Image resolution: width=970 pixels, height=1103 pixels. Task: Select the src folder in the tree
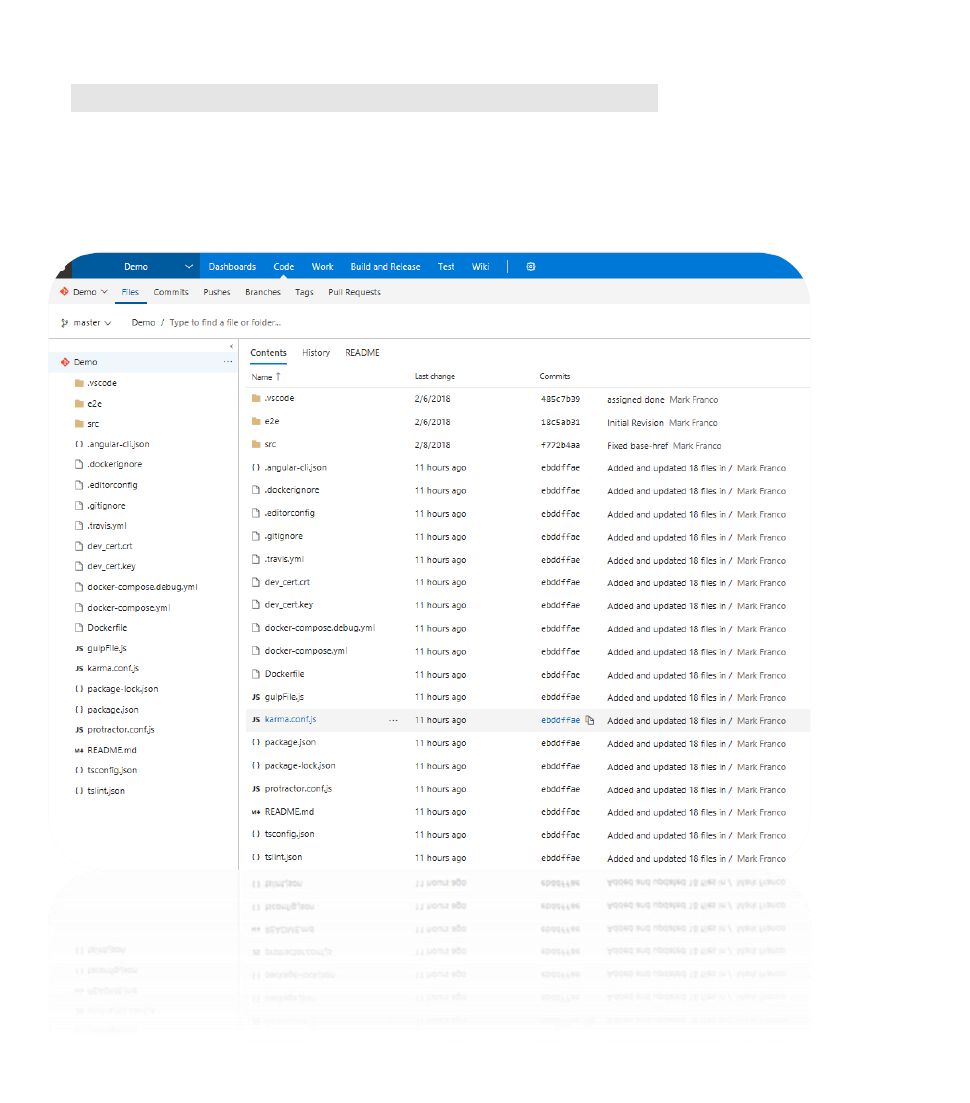coord(93,424)
